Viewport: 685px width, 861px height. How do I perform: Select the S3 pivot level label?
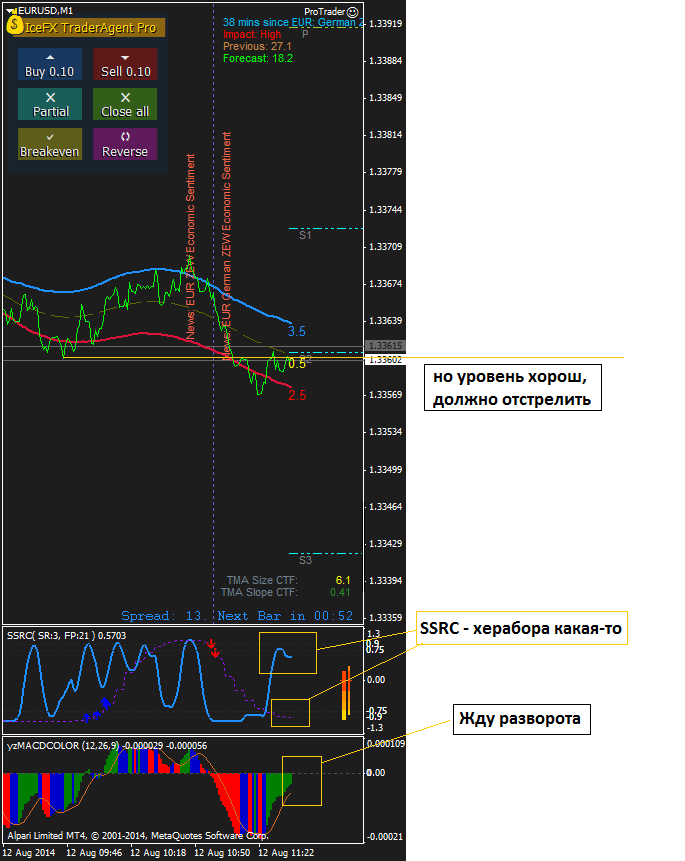click(305, 560)
